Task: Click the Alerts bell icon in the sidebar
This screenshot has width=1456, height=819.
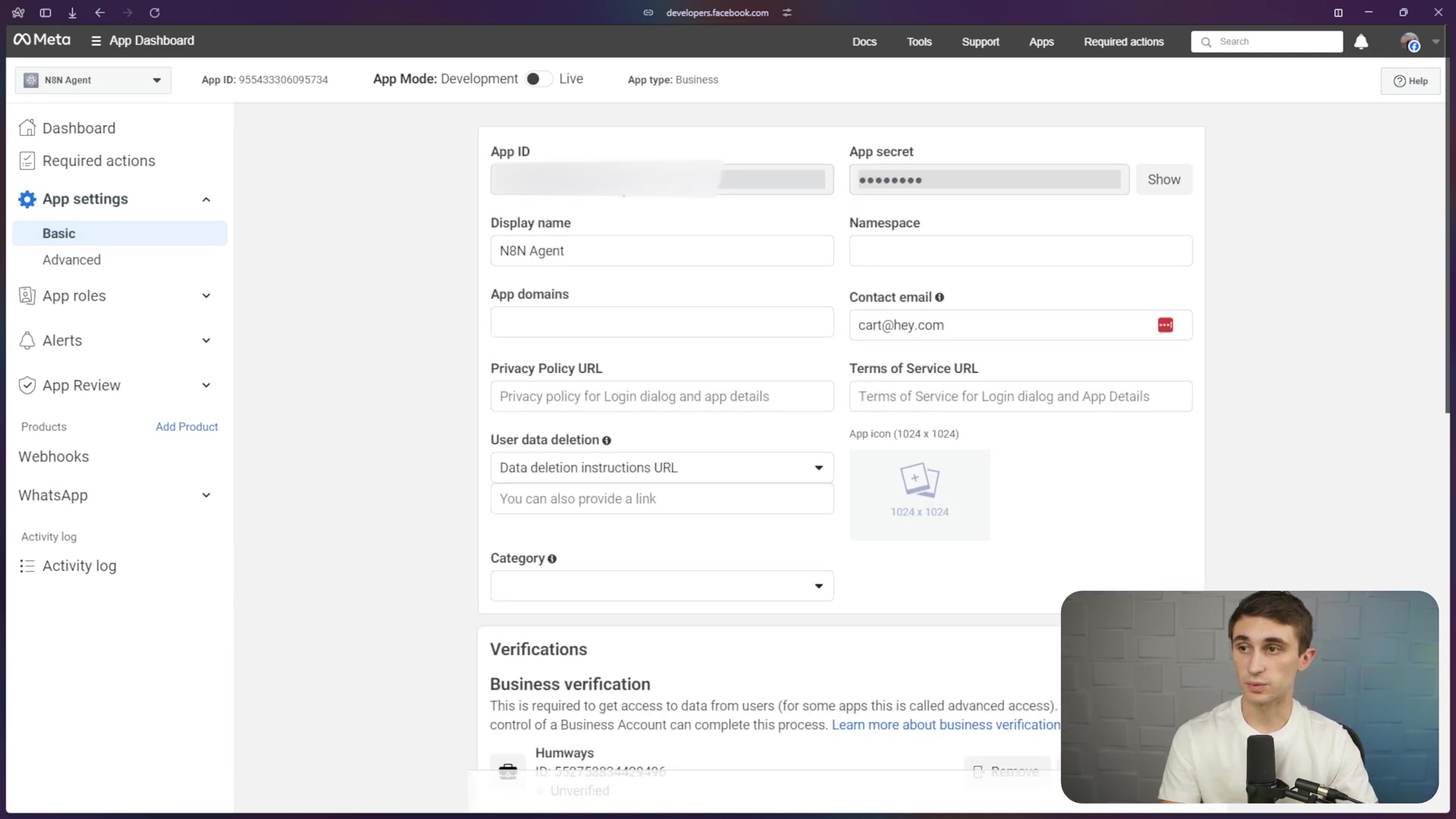Action: pos(27,340)
